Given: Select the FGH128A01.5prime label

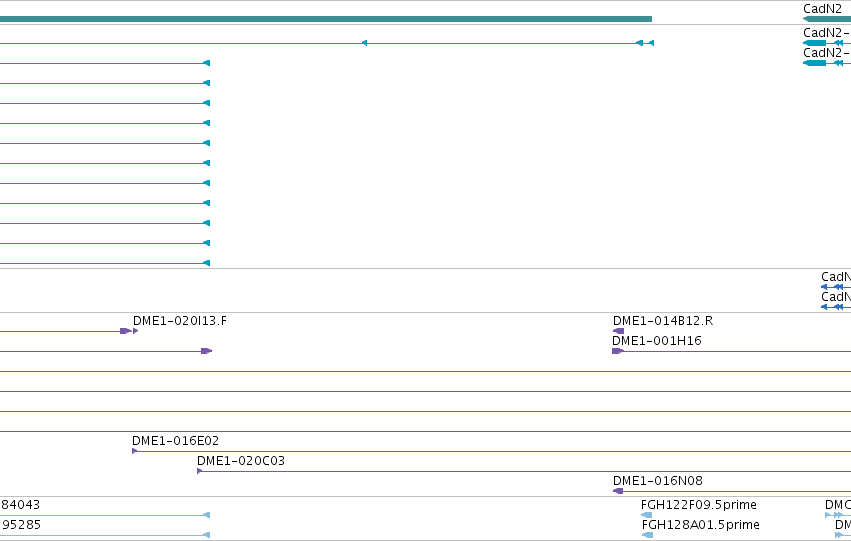Looking at the screenshot, I should pyautogui.click(x=701, y=525).
